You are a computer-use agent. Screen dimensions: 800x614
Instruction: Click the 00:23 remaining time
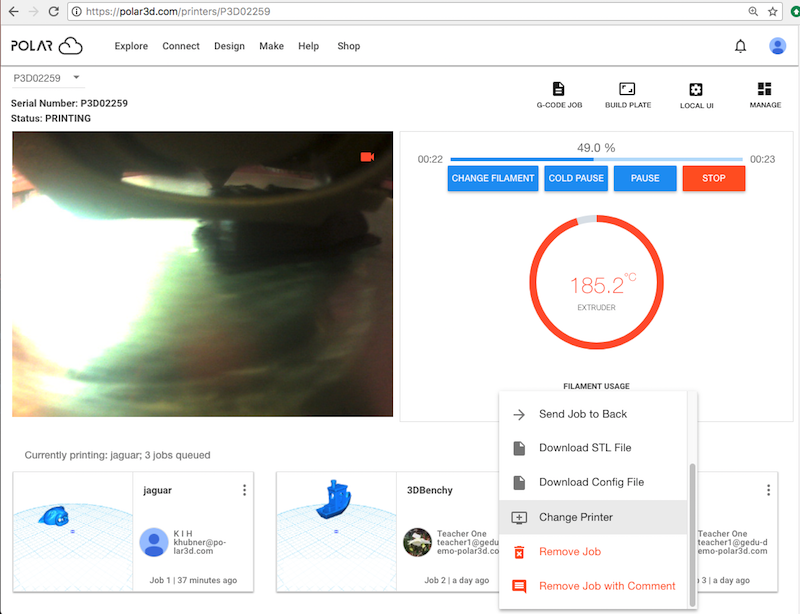(x=762, y=159)
